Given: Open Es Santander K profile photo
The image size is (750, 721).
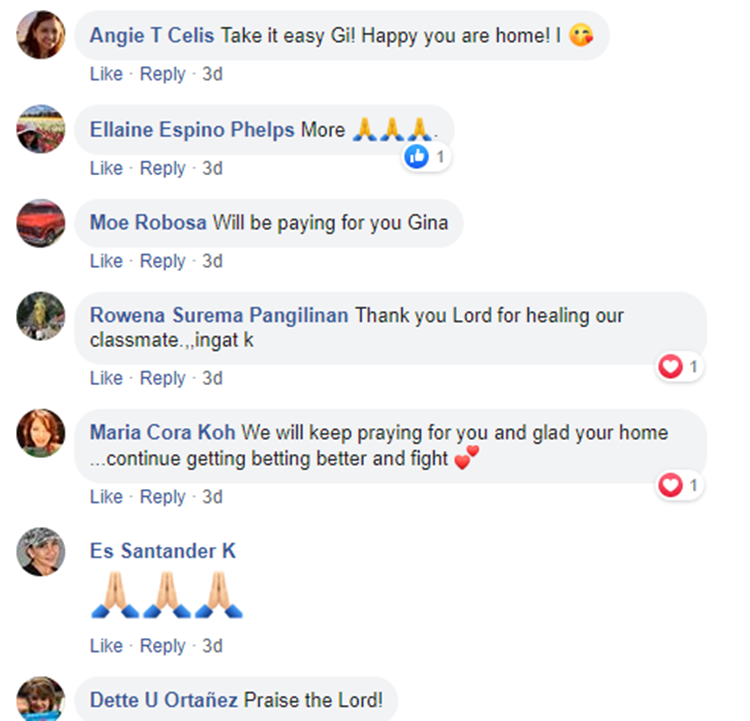Looking at the screenshot, I should [x=41, y=552].
